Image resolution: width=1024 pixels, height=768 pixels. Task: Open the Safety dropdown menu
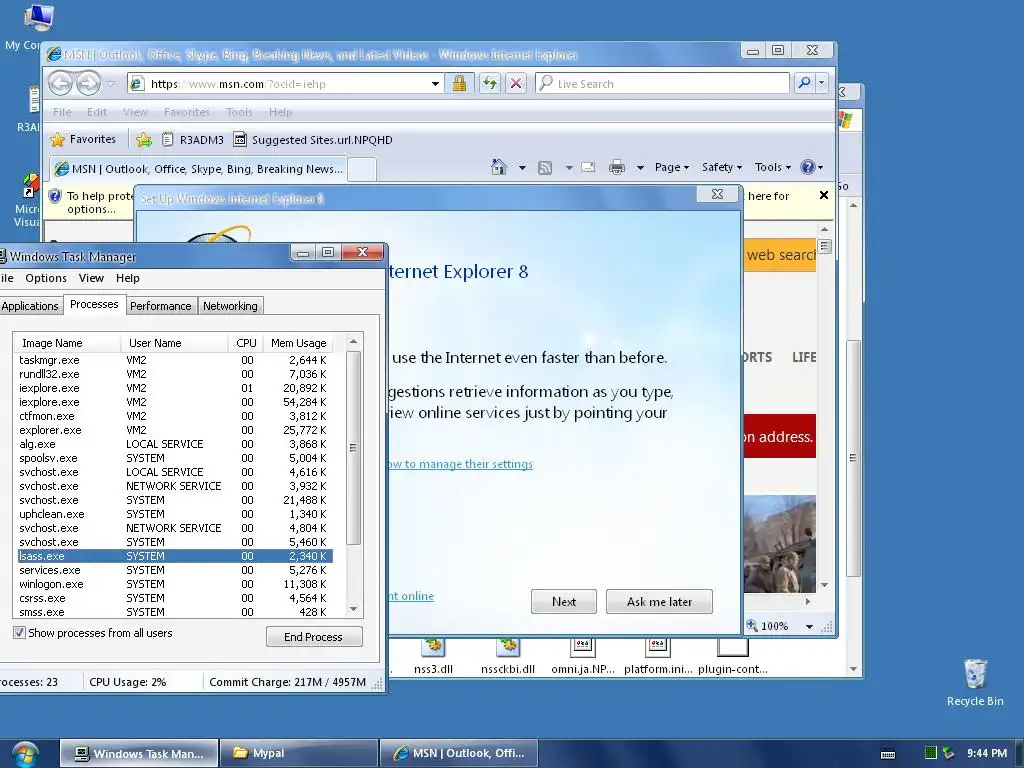[722, 167]
